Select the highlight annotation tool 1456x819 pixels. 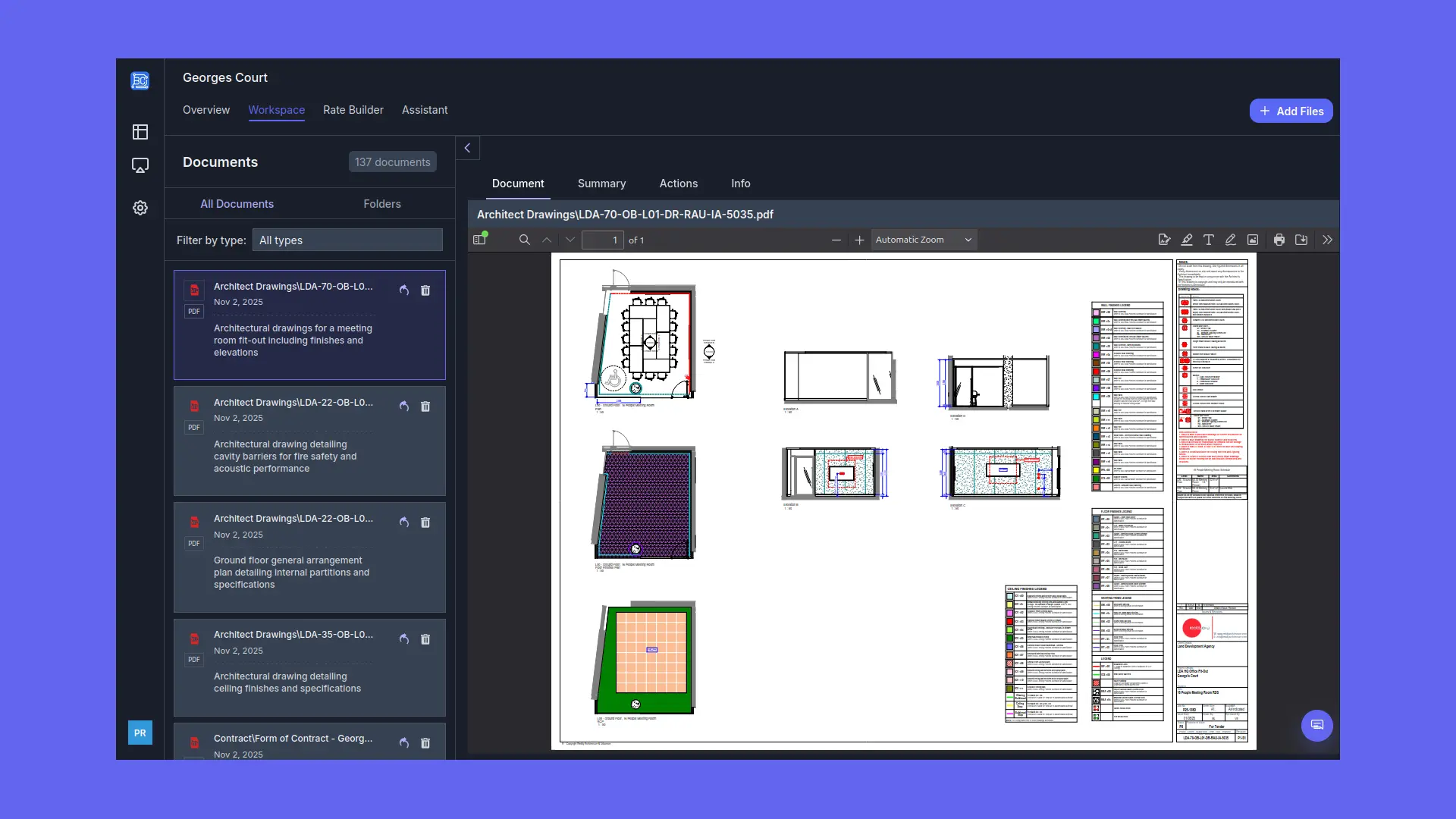point(1187,240)
